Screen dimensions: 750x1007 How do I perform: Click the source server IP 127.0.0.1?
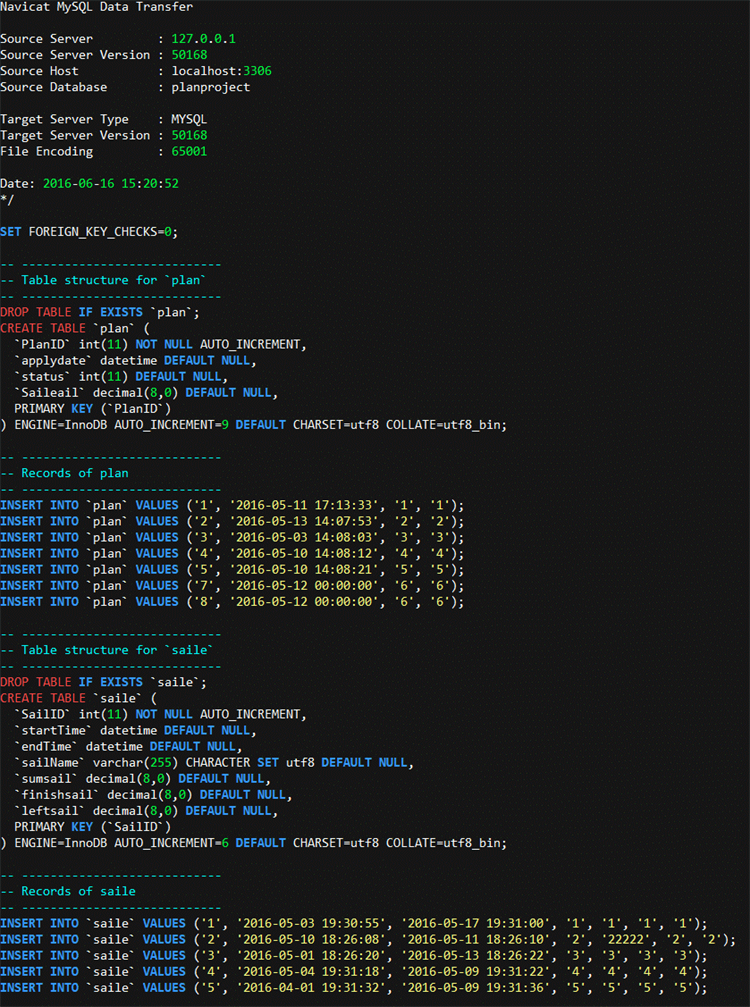[204, 39]
